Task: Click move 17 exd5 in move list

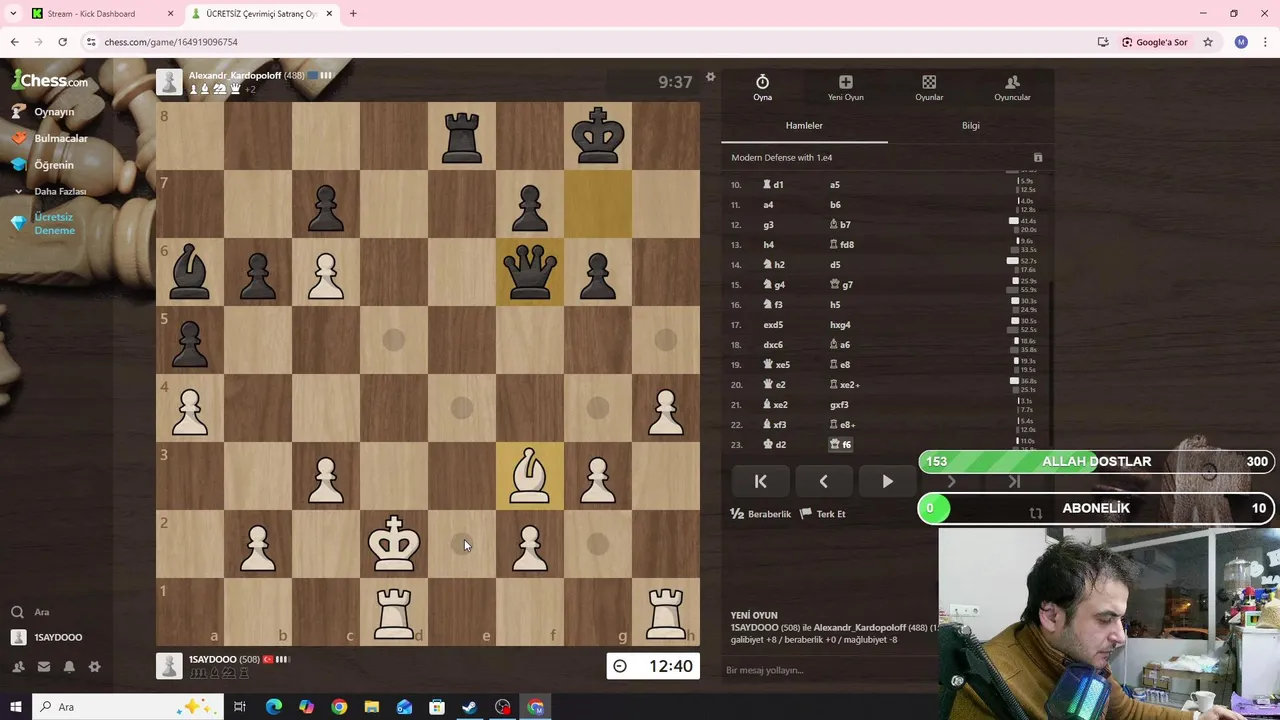Action: tap(773, 325)
